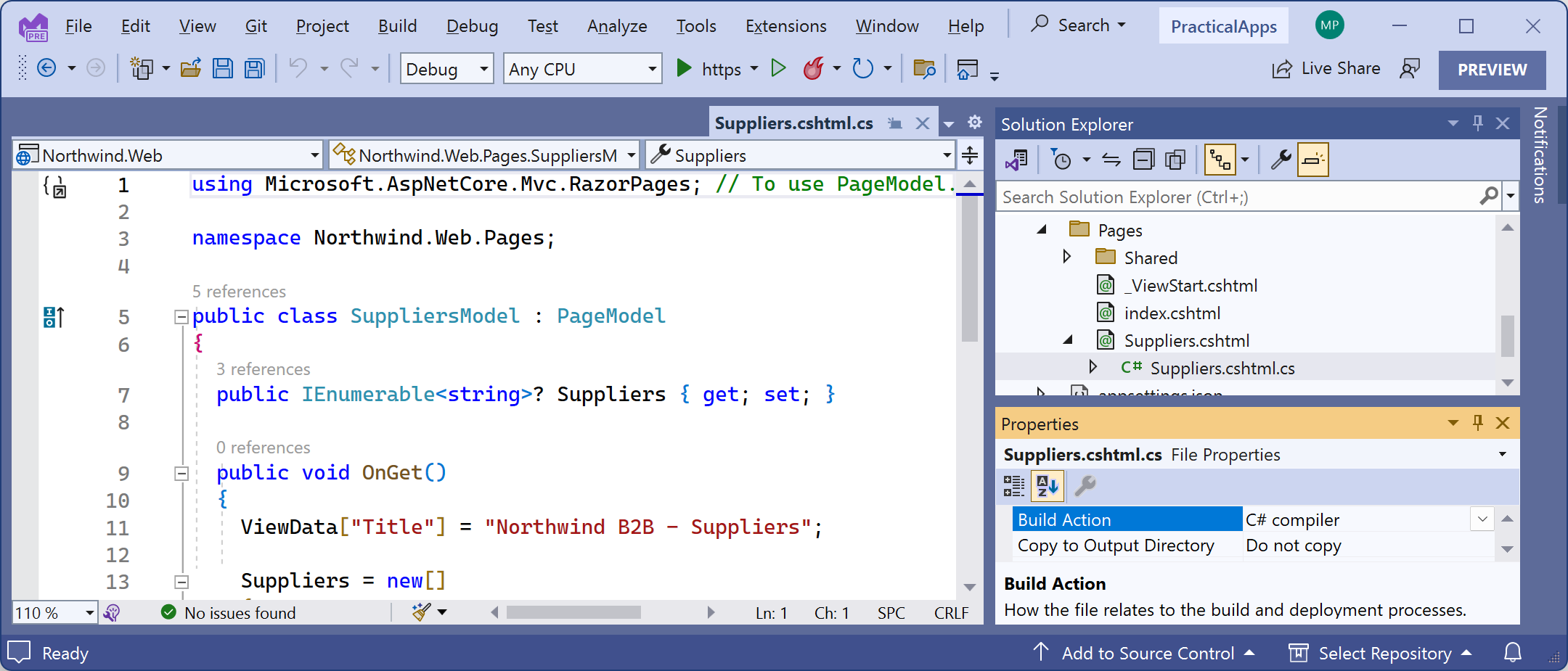The image size is (1568, 671).
Task: Toggle auto-hide pin on Properties panel
Action: coord(1478,423)
